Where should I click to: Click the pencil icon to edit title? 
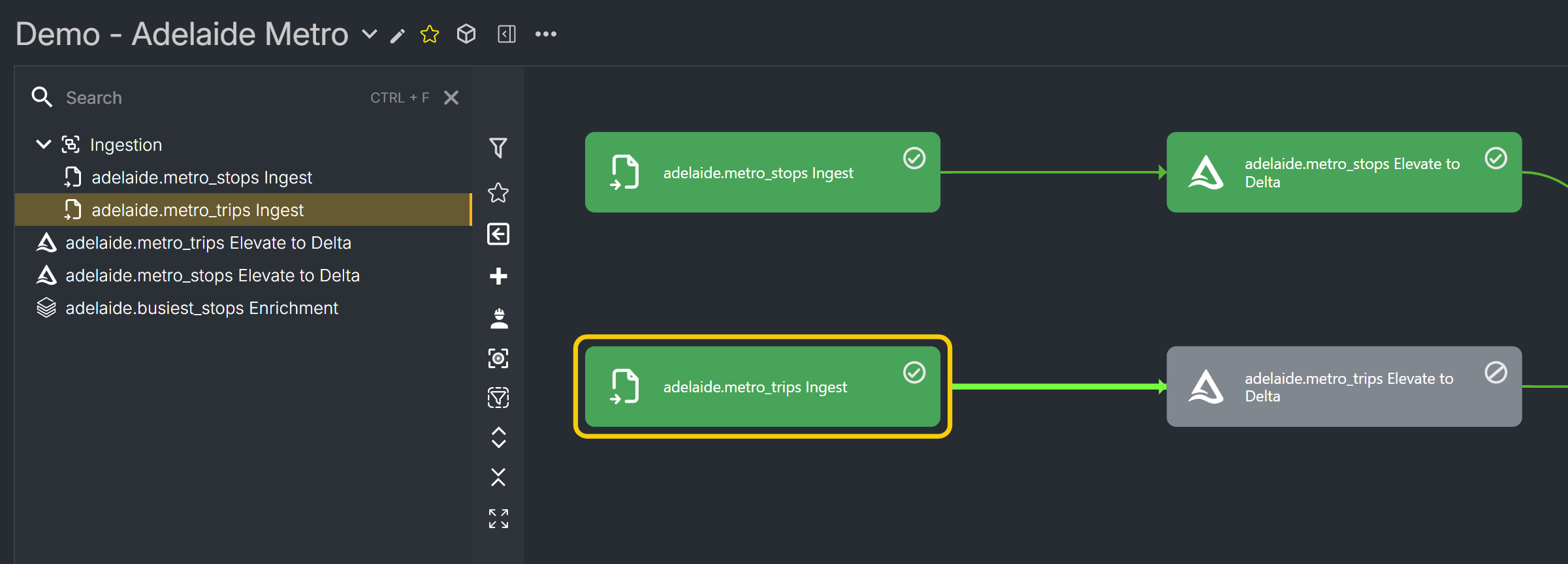pyautogui.click(x=398, y=36)
